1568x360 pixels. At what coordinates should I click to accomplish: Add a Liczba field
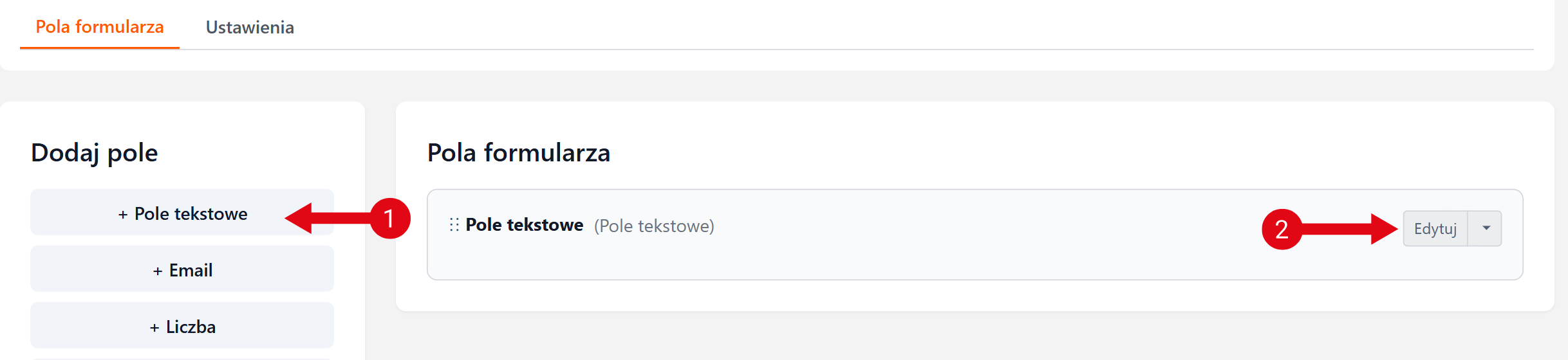pos(182,326)
